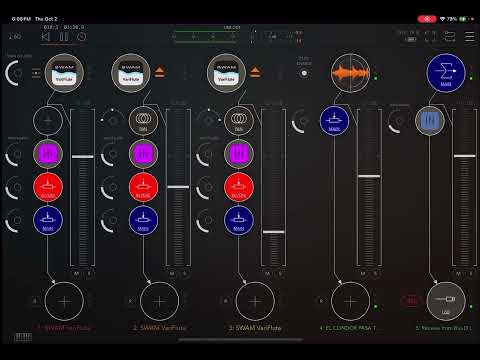Select the '1: SWAM VariFlute' channel label
This screenshot has height=360, width=480.
click(x=64, y=328)
